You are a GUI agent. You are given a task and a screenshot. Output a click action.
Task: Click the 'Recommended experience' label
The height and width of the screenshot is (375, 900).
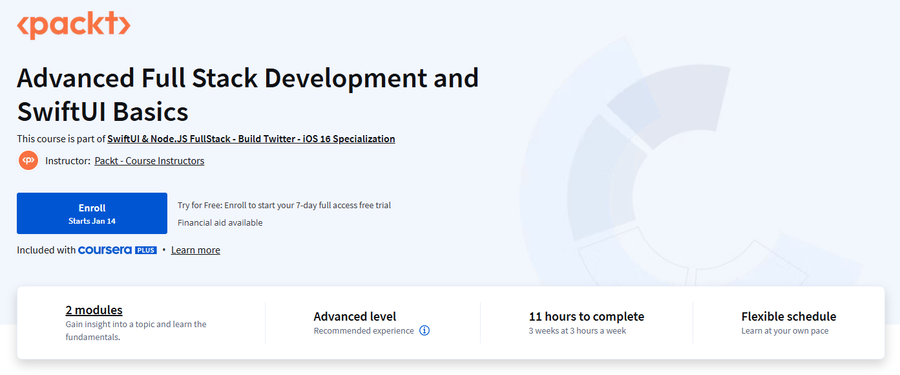(x=364, y=331)
